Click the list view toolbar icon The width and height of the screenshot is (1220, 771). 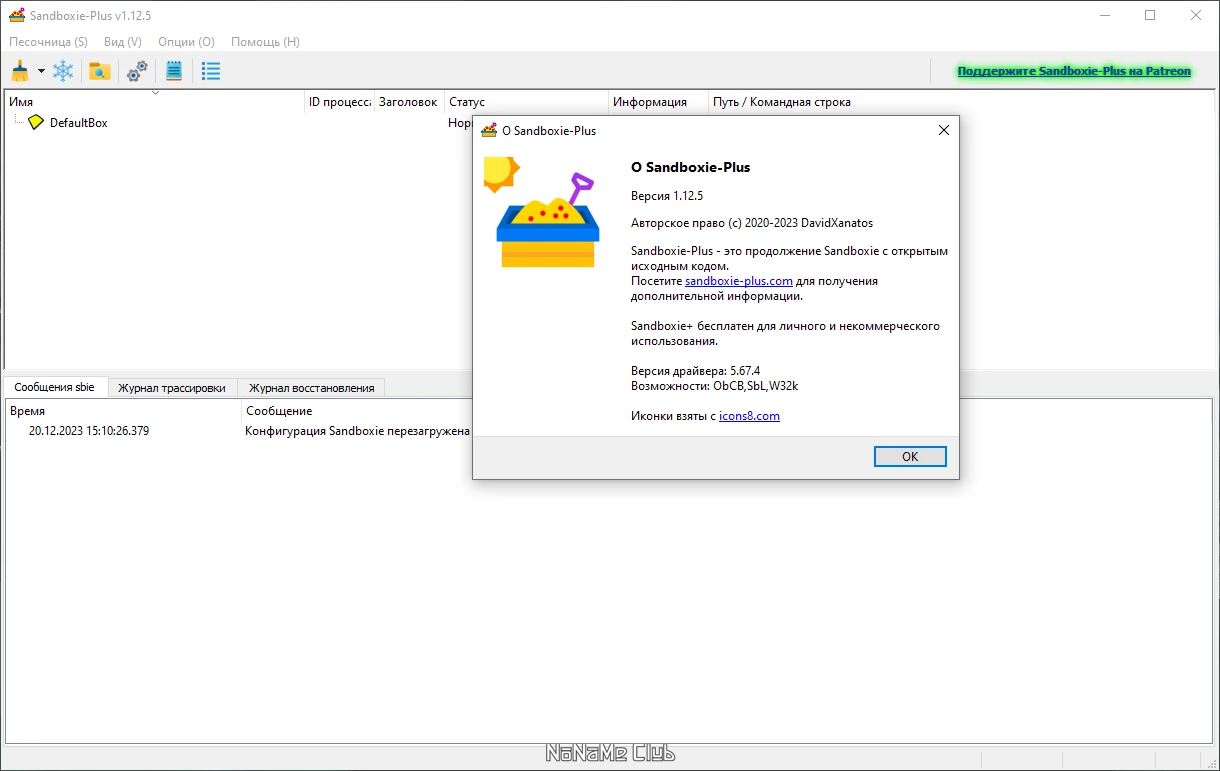point(211,71)
